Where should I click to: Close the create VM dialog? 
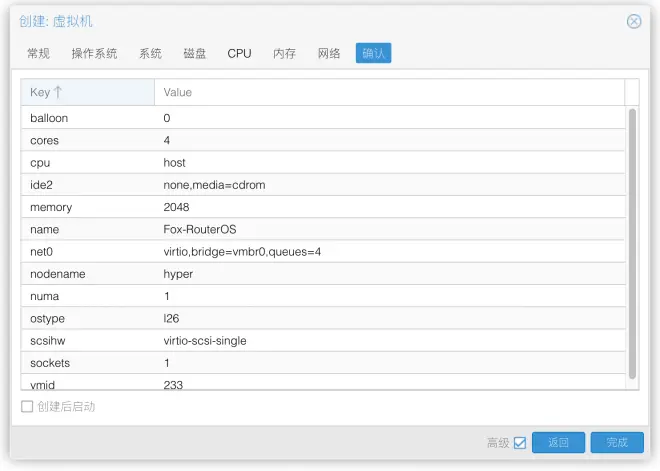pyautogui.click(x=633, y=21)
